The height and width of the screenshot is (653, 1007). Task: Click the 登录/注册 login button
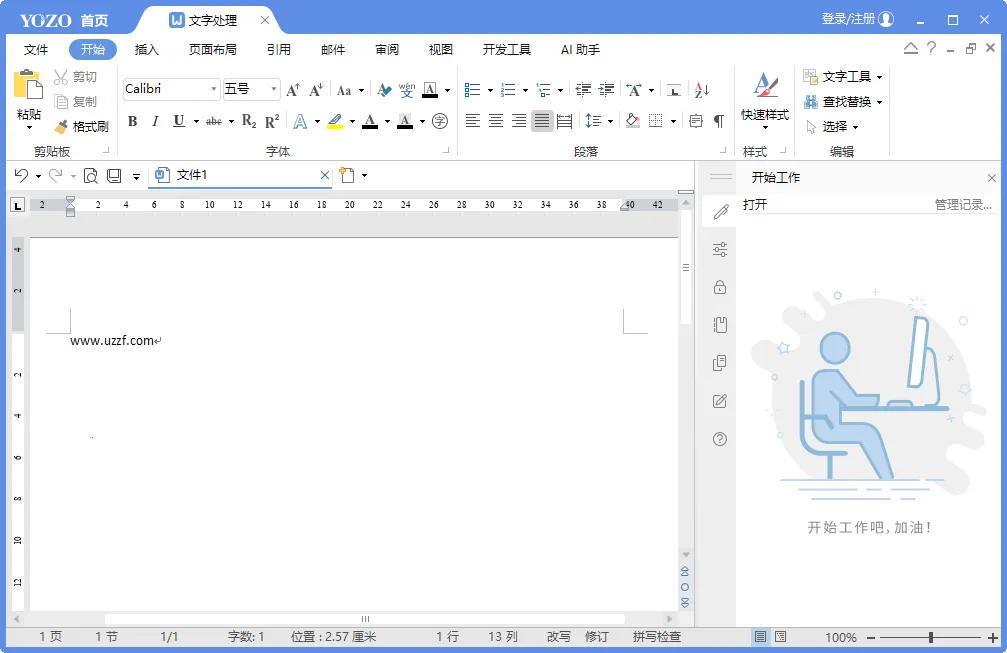pos(857,19)
